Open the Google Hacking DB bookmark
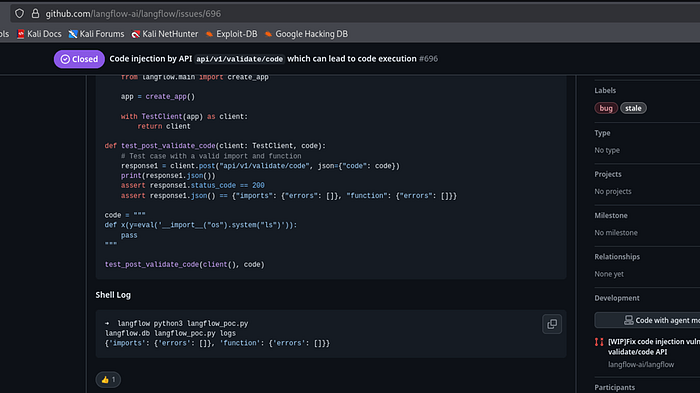Screen dimensions: 700x393 306,34
